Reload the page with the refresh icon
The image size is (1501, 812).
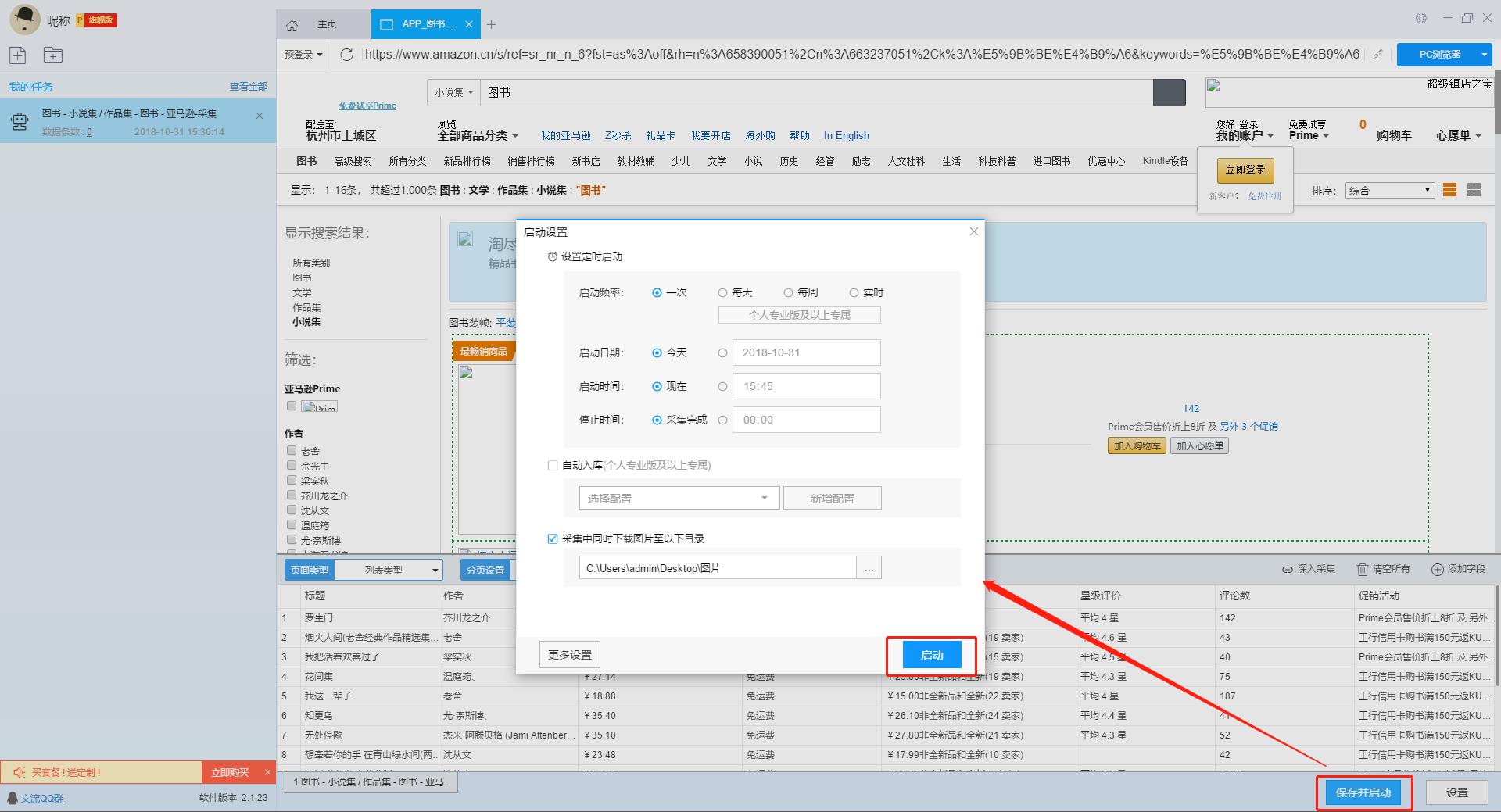(x=347, y=54)
